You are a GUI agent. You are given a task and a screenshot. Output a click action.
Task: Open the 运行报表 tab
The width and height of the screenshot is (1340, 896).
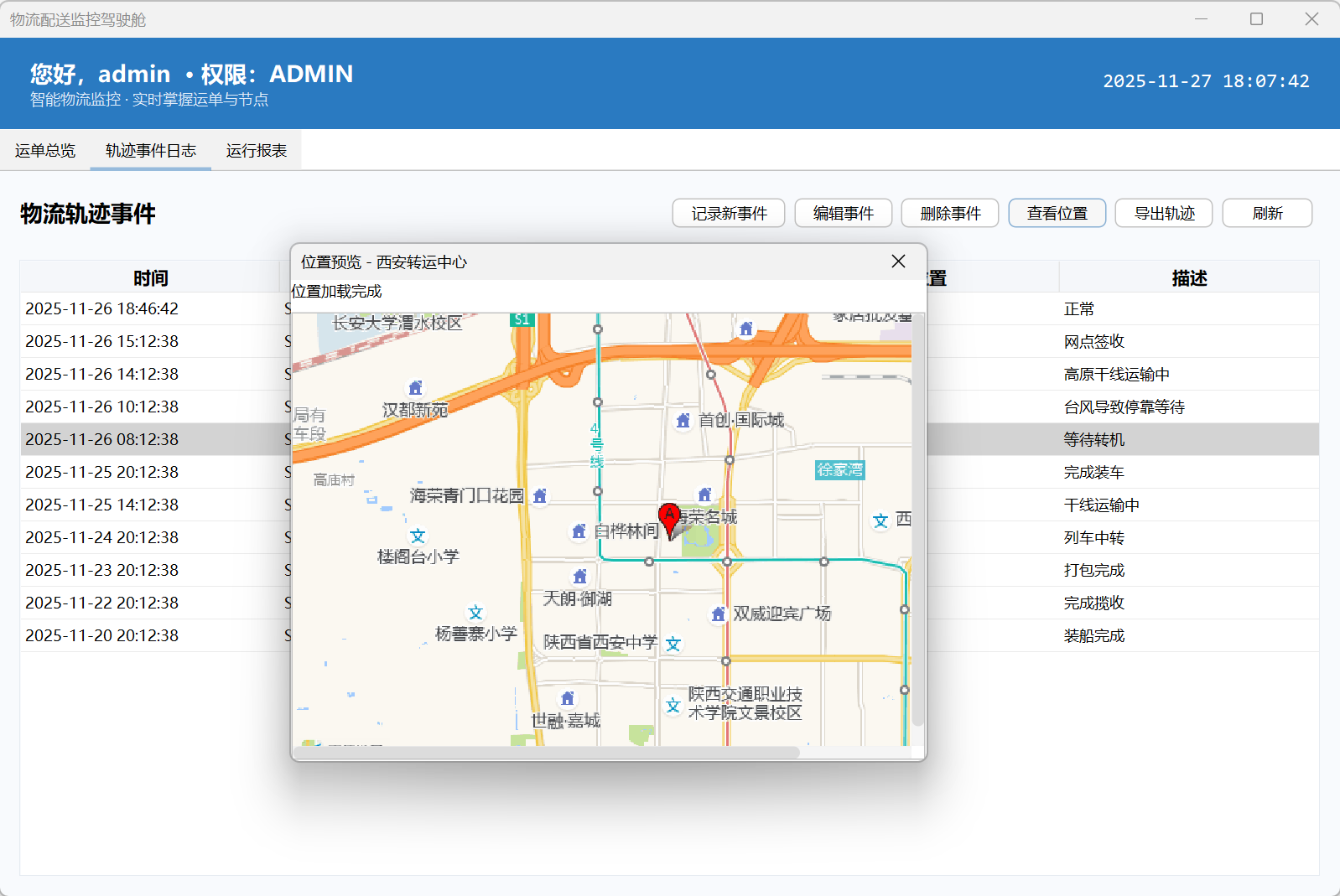[x=257, y=151]
